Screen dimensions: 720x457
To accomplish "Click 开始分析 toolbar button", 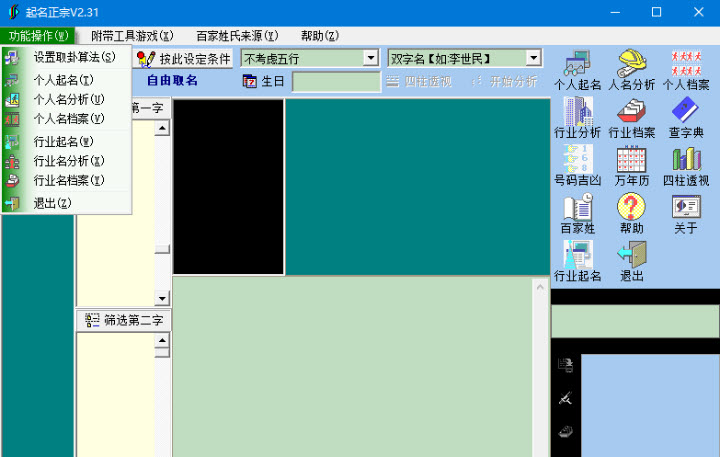I will pyautogui.click(x=504, y=82).
